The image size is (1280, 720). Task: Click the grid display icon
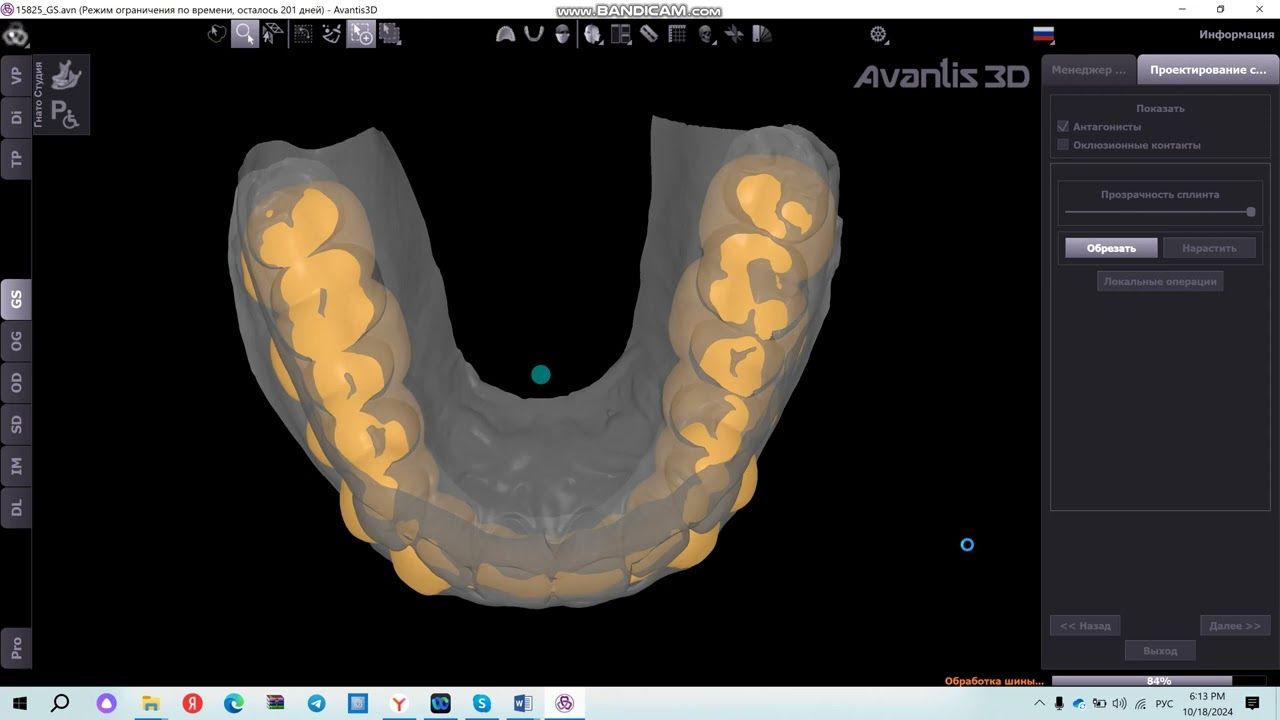677,34
